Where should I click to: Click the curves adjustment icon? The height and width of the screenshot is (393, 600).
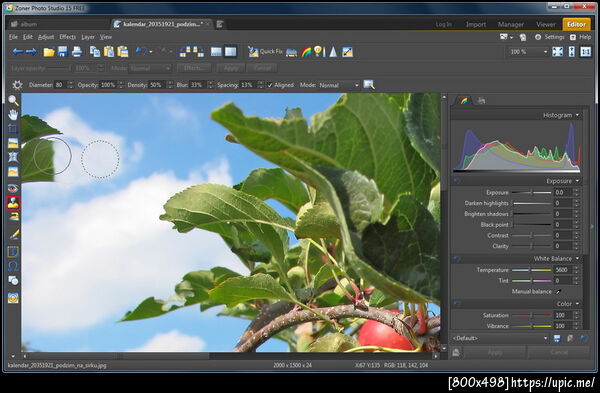click(347, 52)
